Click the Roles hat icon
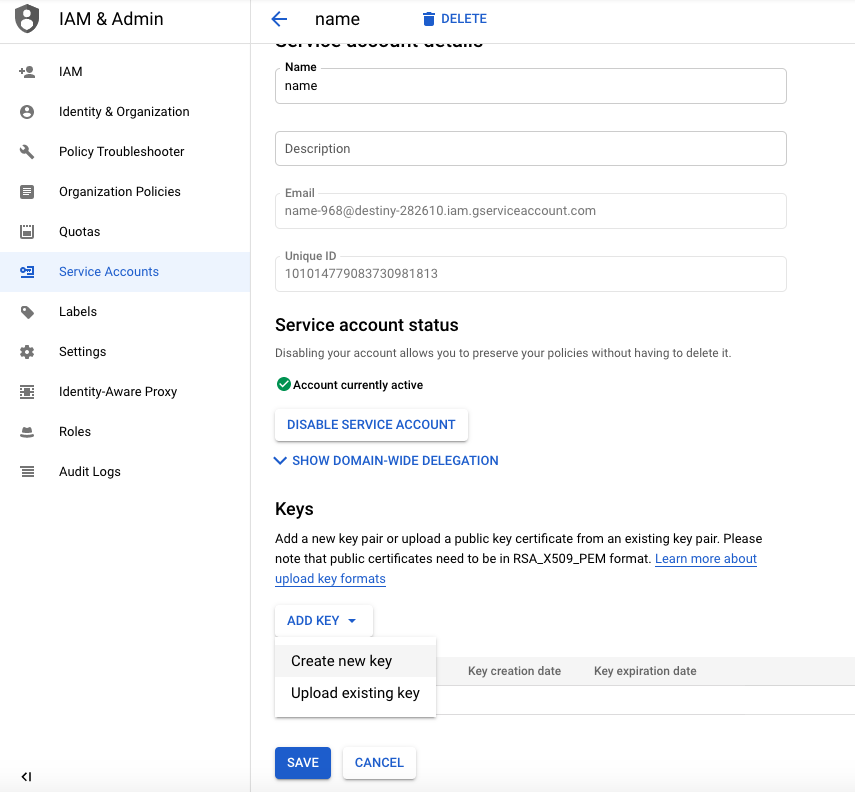The height and width of the screenshot is (792, 855). click(x=27, y=432)
